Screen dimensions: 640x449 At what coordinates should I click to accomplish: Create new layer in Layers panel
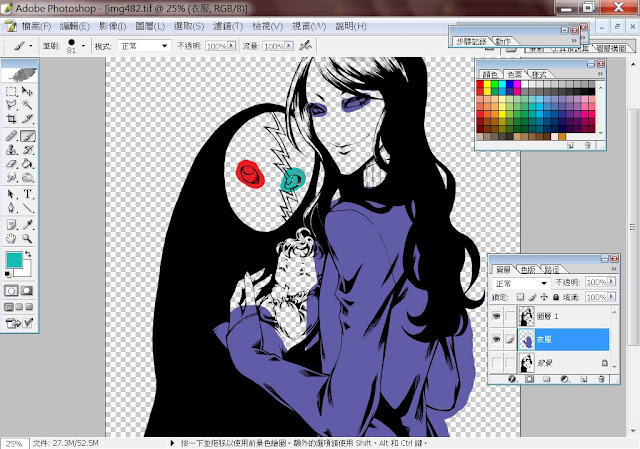[x=584, y=379]
